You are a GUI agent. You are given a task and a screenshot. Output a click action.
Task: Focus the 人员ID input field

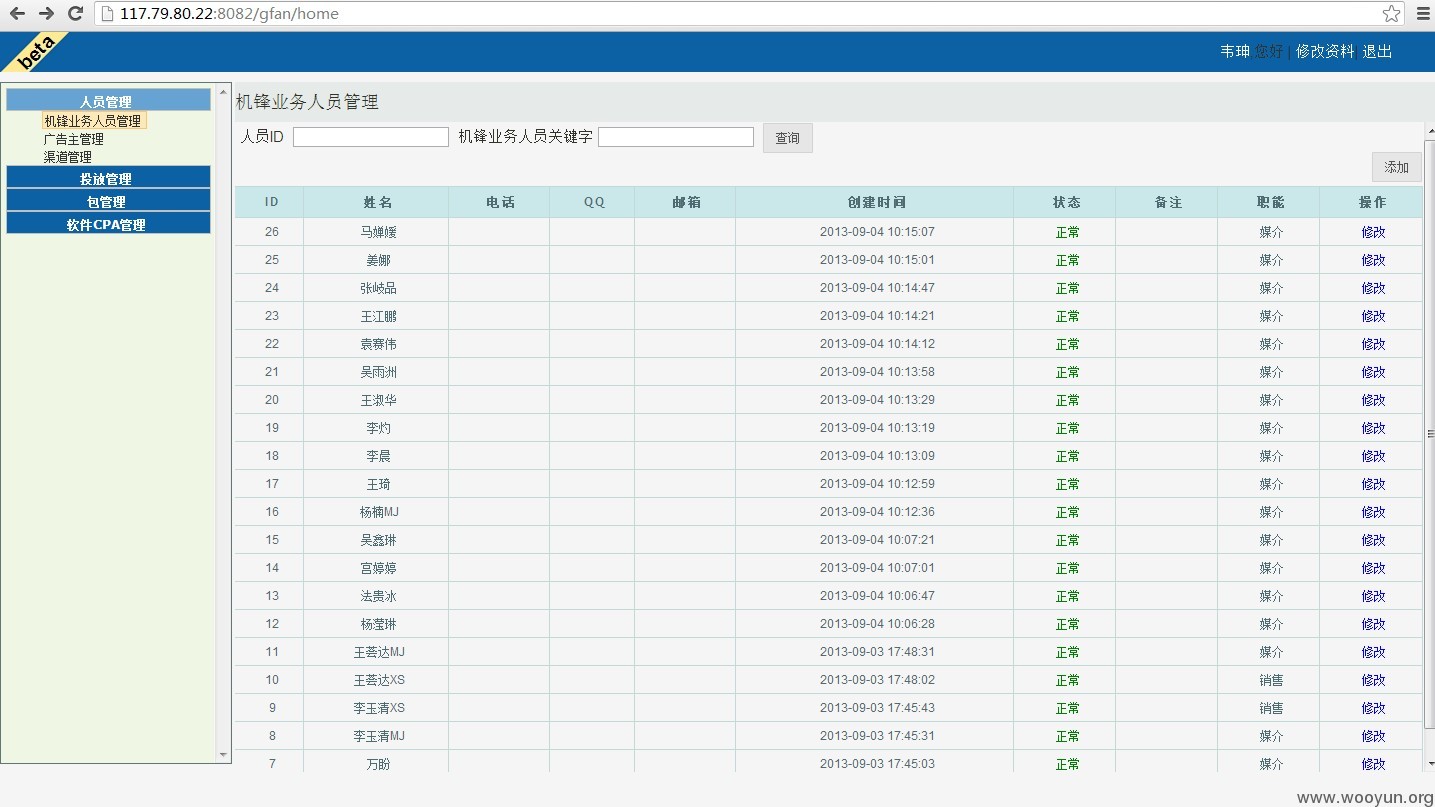[x=371, y=137]
